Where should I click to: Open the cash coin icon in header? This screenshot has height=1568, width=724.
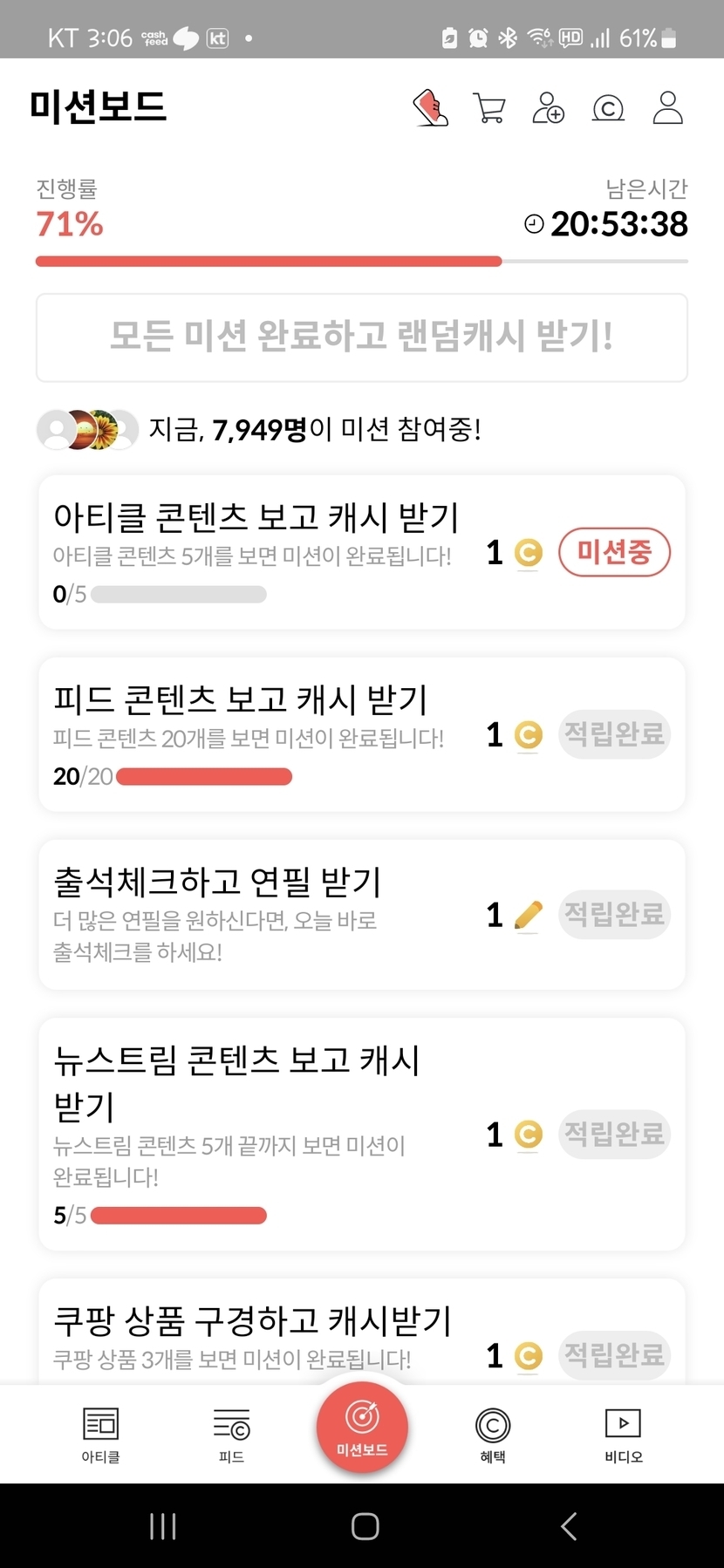point(608,108)
